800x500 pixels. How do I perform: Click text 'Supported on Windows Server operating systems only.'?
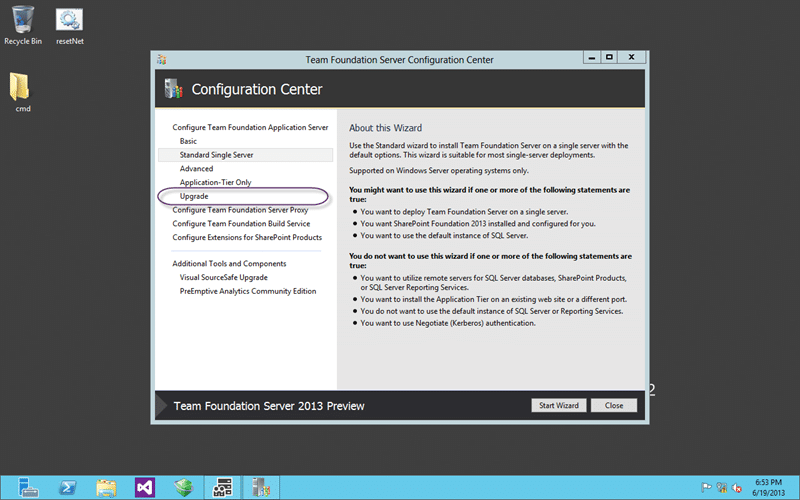click(x=439, y=171)
